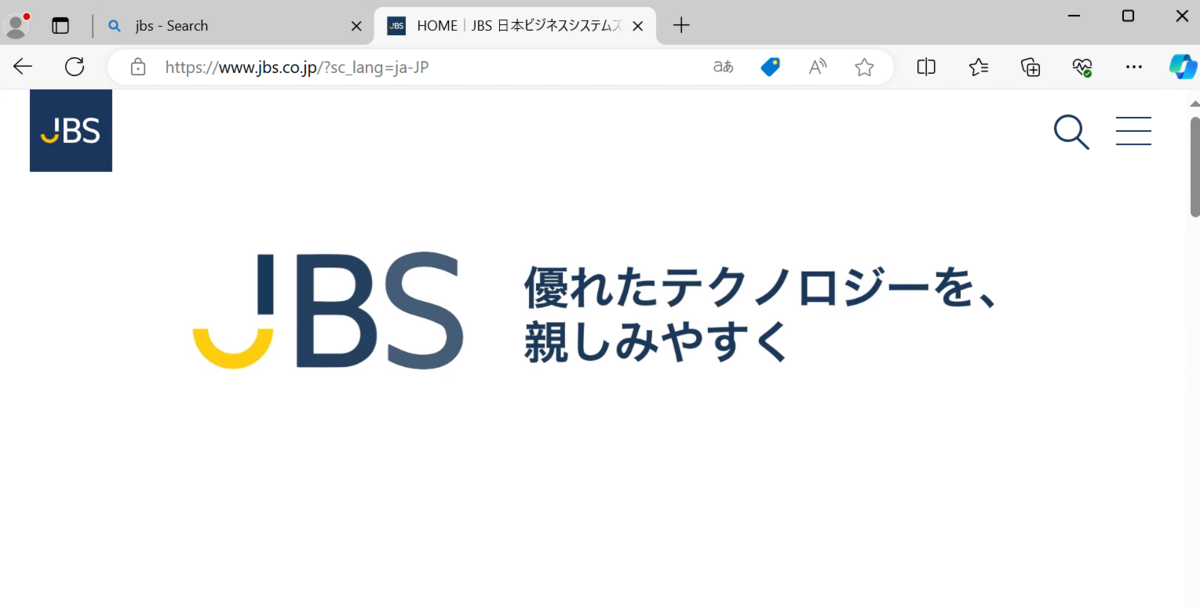Open Collections panel
The width and height of the screenshot is (1200, 608).
coord(1030,67)
